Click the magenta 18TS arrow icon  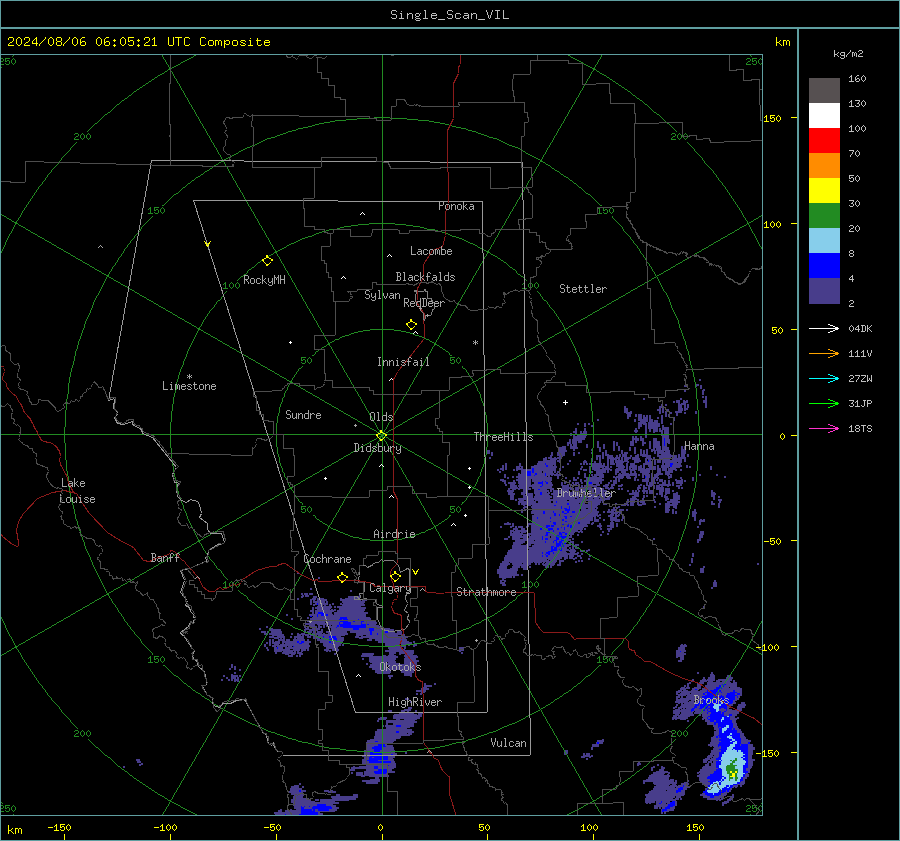click(x=824, y=428)
